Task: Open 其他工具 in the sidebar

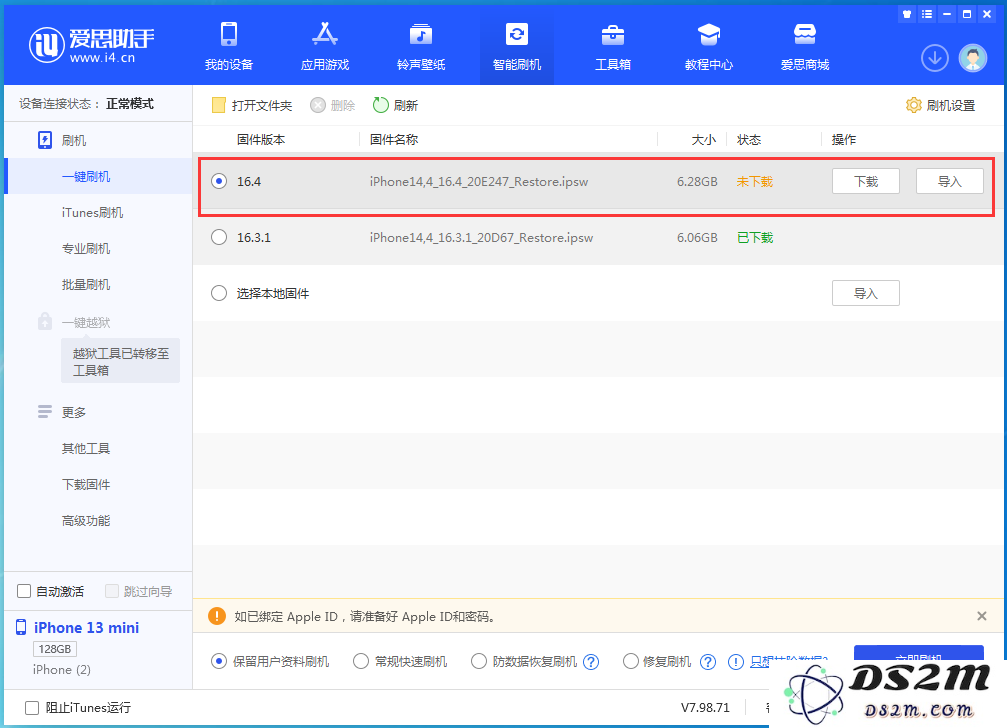Action: pos(86,448)
